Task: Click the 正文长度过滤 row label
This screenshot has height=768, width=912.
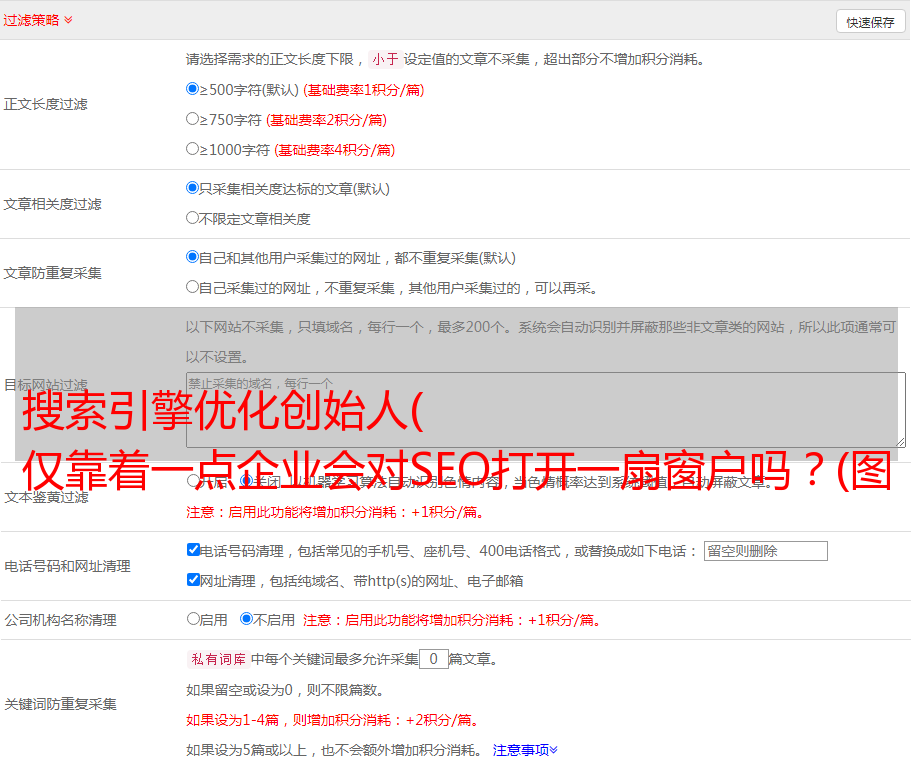Action: click(45, 104)
